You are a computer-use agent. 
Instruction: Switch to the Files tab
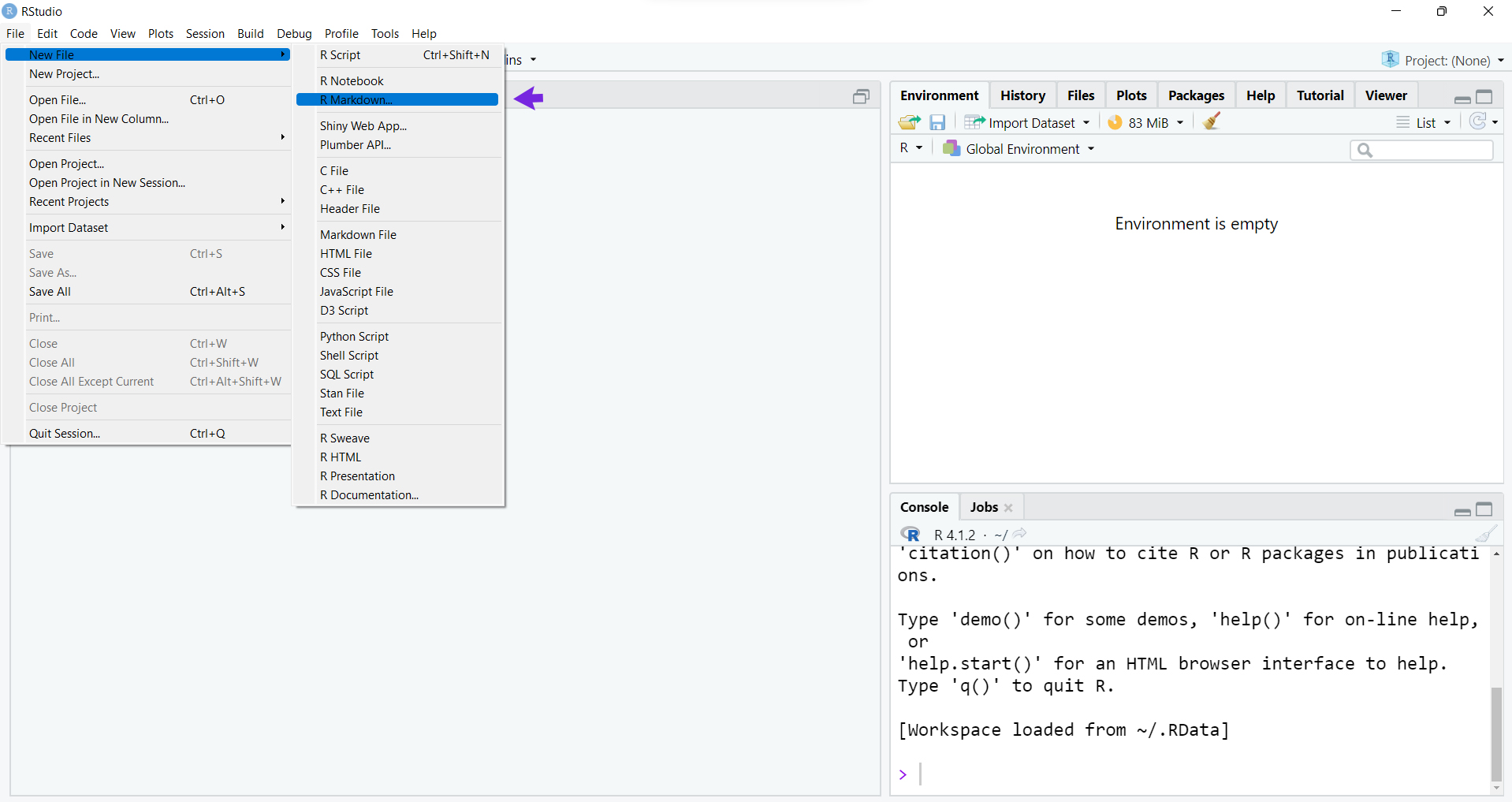tap(1081, 95)
